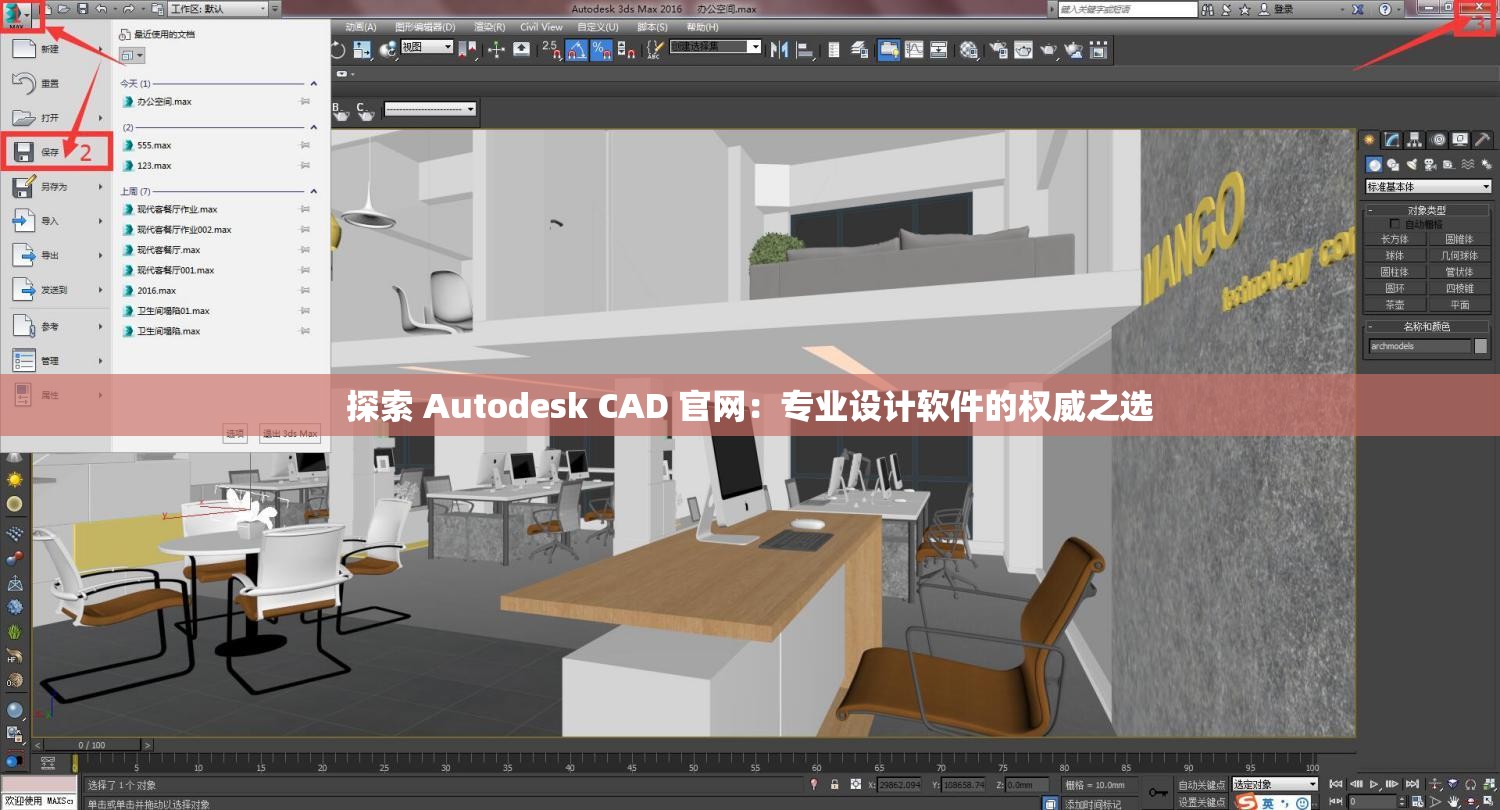Open the 选定对象 key filter dropdown
The width and height of the screenshot is (1500, 810).
[1275, 784]
